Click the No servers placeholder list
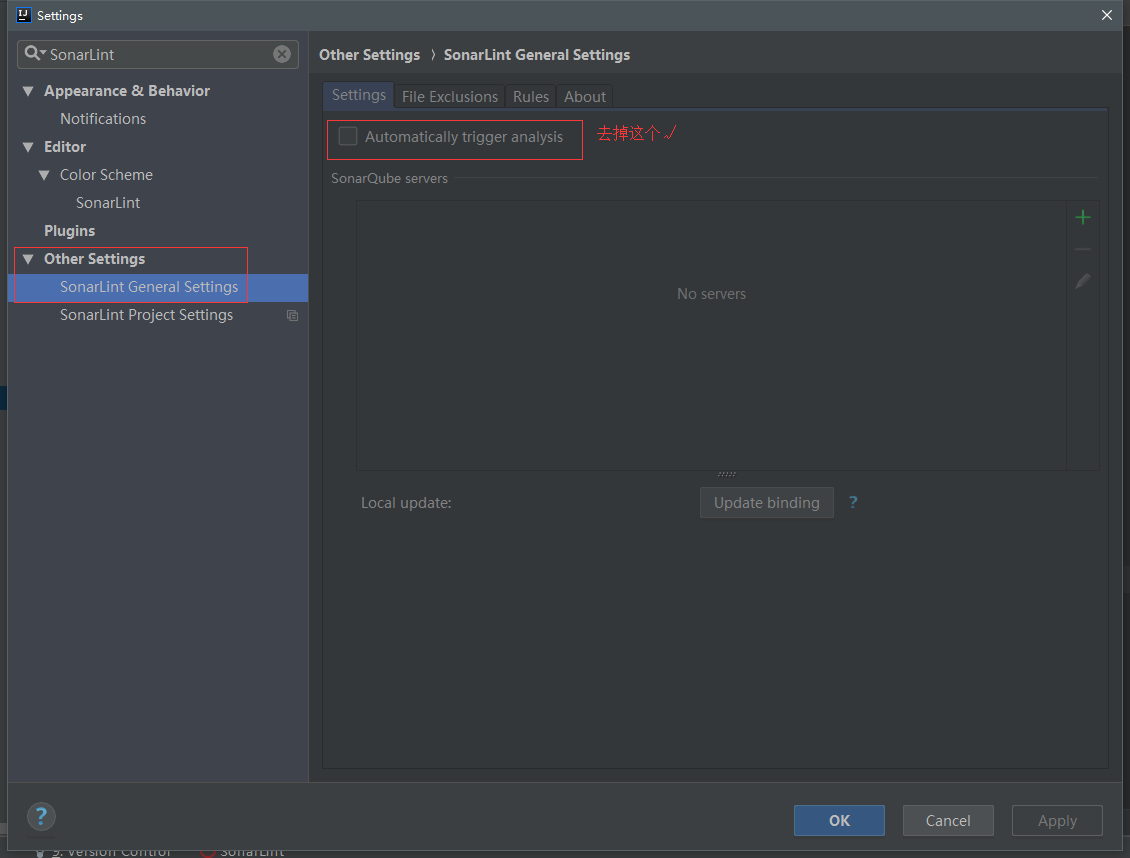The width and height of the screenshot is (1130, 858). 711,336
